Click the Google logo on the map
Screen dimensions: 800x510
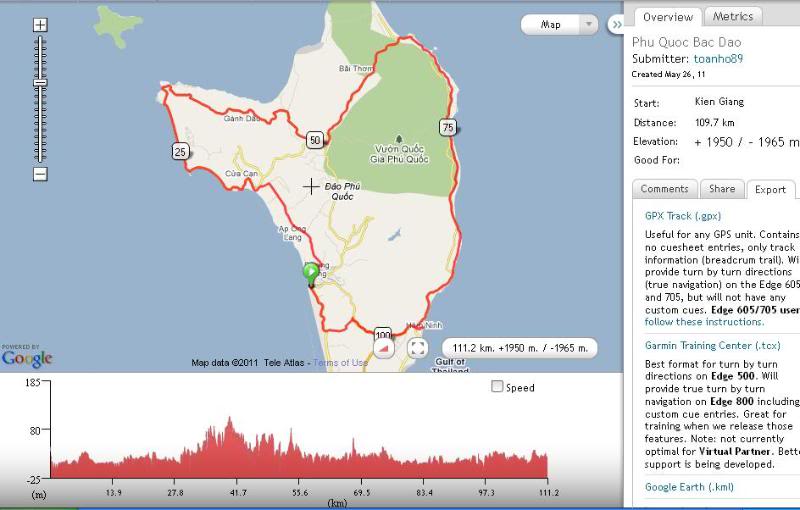click(27, 359)
